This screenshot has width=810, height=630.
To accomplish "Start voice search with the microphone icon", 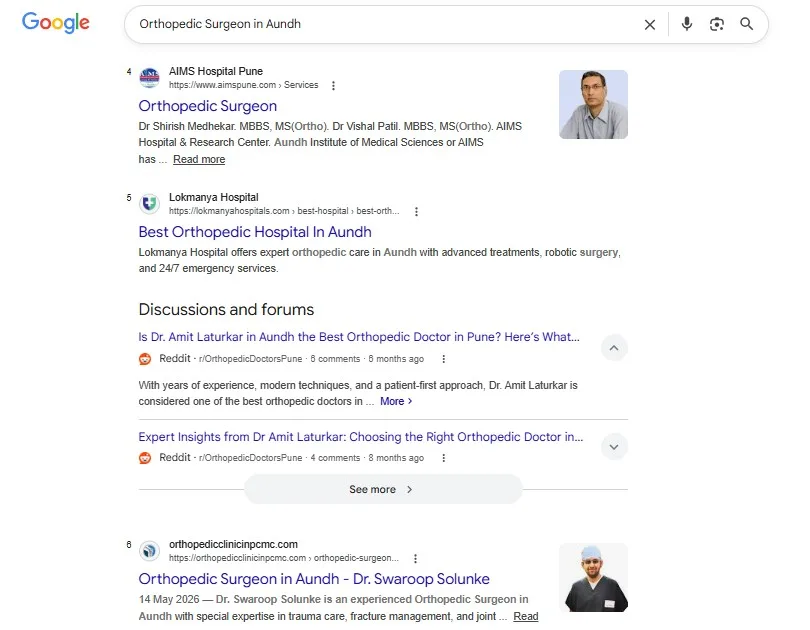I will tap(687, 24).
